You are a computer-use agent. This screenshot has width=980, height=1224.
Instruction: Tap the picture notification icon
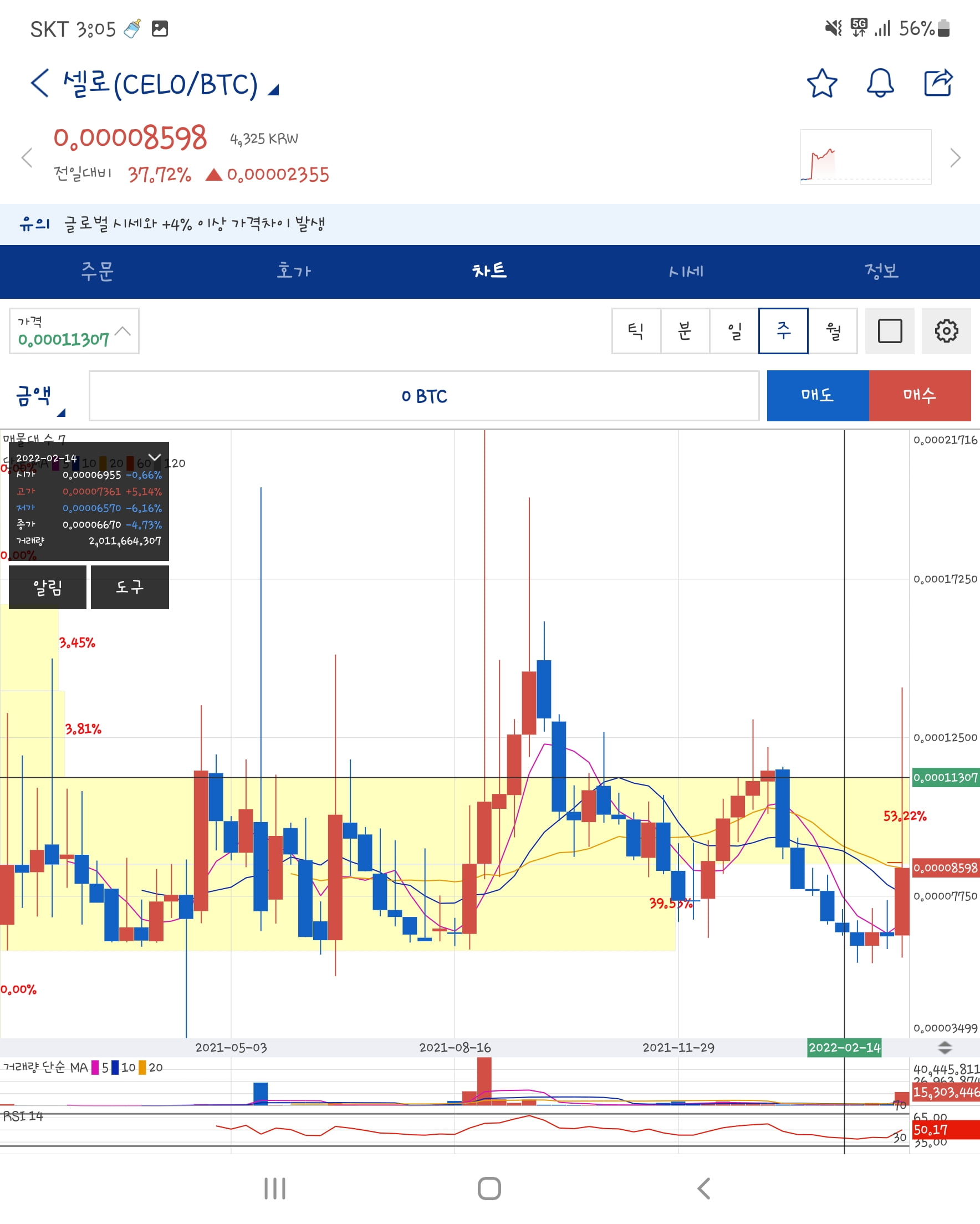160,28
